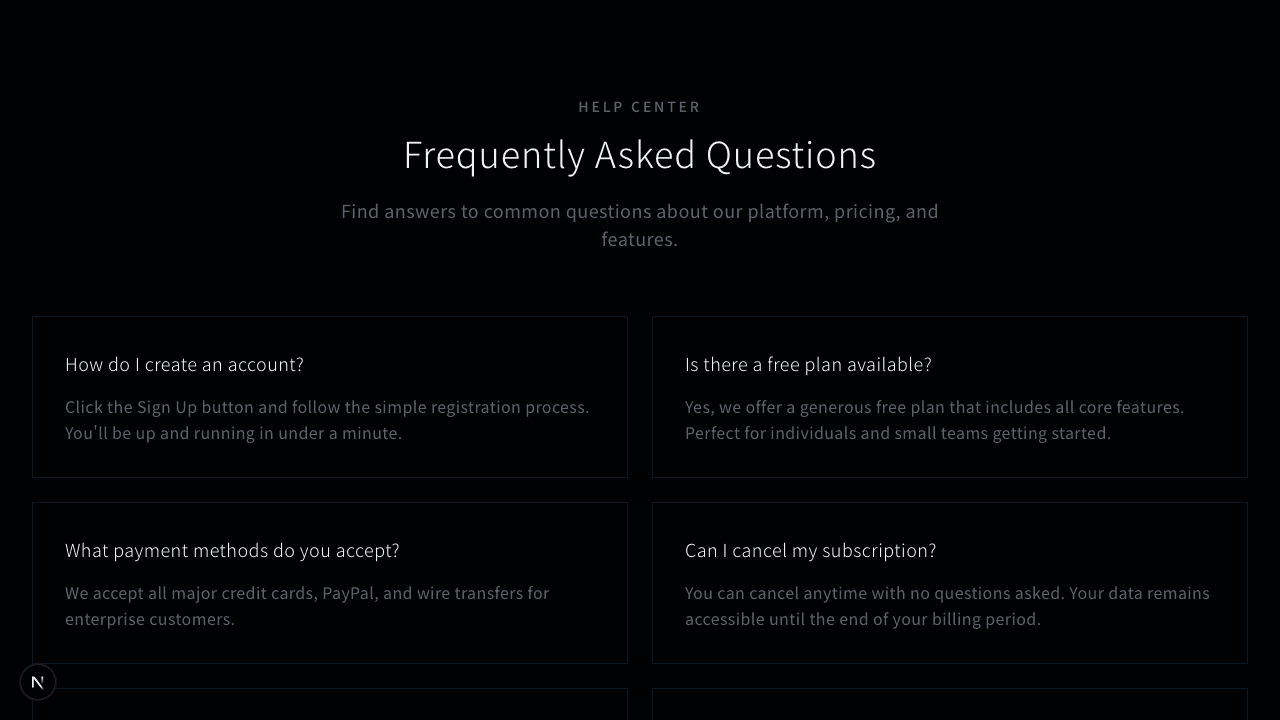Screen dimensions: 1280x720
Task: Click the partially visible bottom-left FAQ card
Action: point(330,704)
